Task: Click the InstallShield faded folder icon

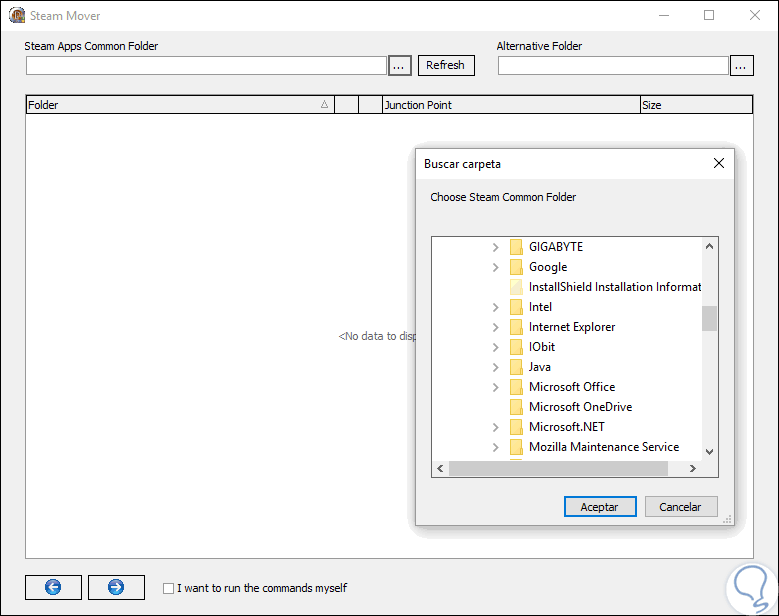Action: pos(516,287)
